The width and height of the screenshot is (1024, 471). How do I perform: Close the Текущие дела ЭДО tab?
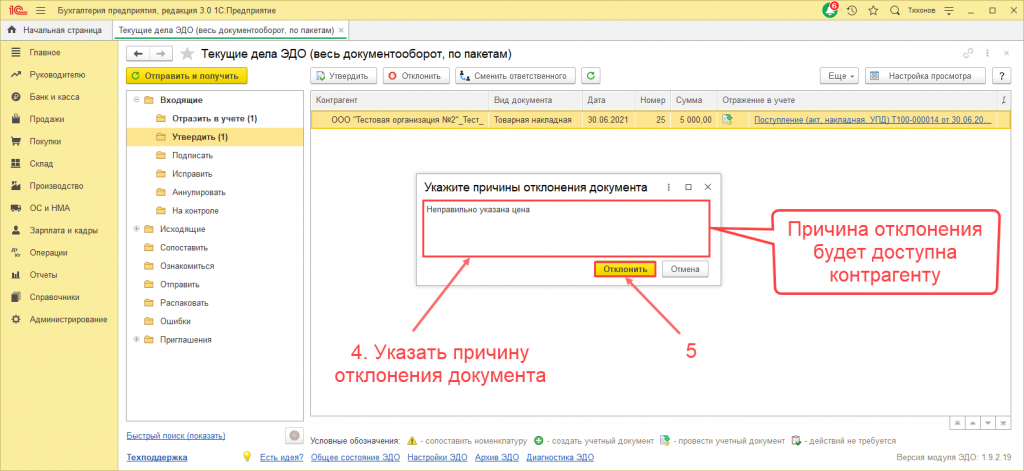341,30
